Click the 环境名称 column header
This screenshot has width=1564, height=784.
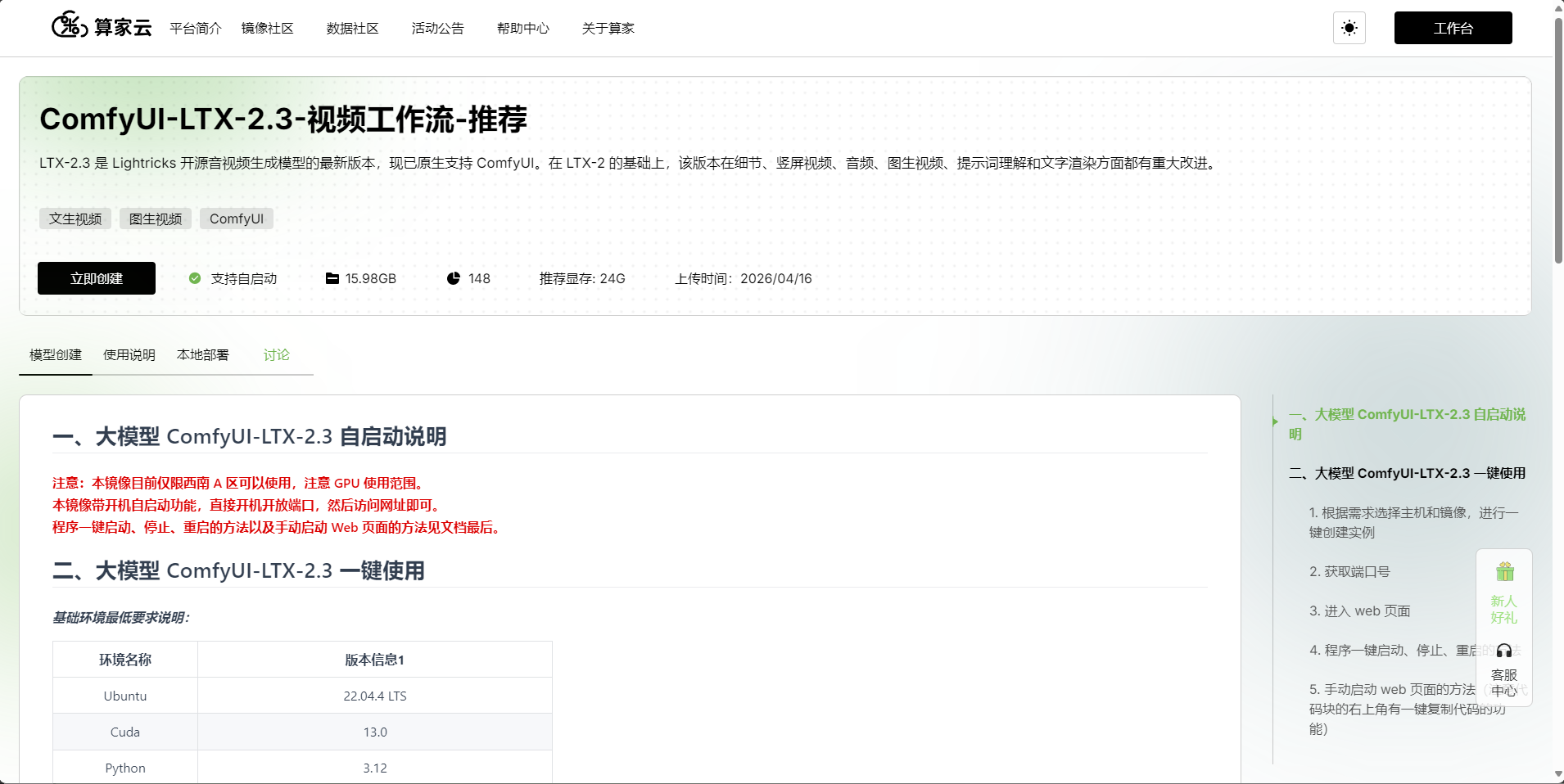click(125, 660)
